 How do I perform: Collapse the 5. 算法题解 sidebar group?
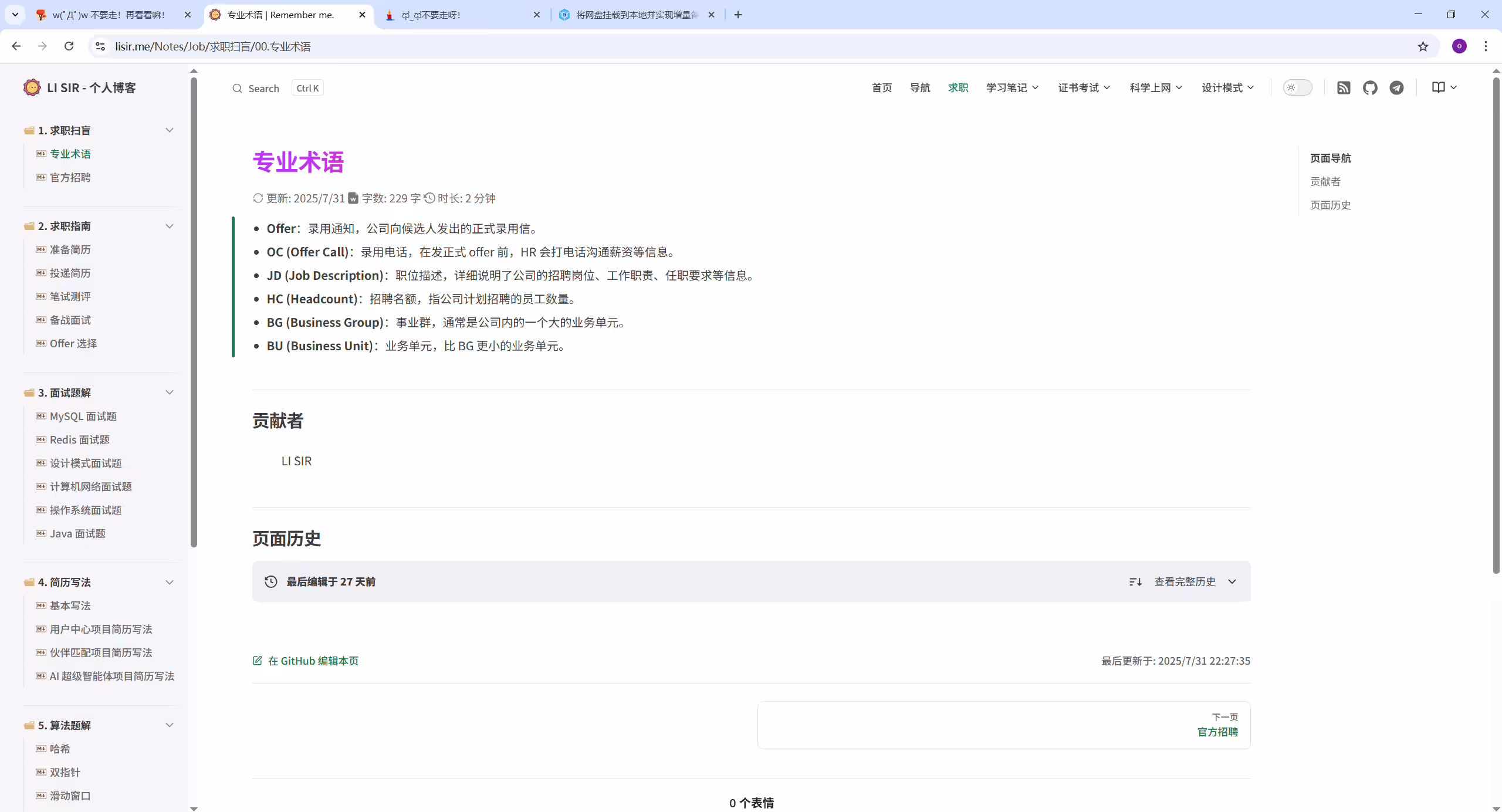pyautogui.click(x=170, y=725)
